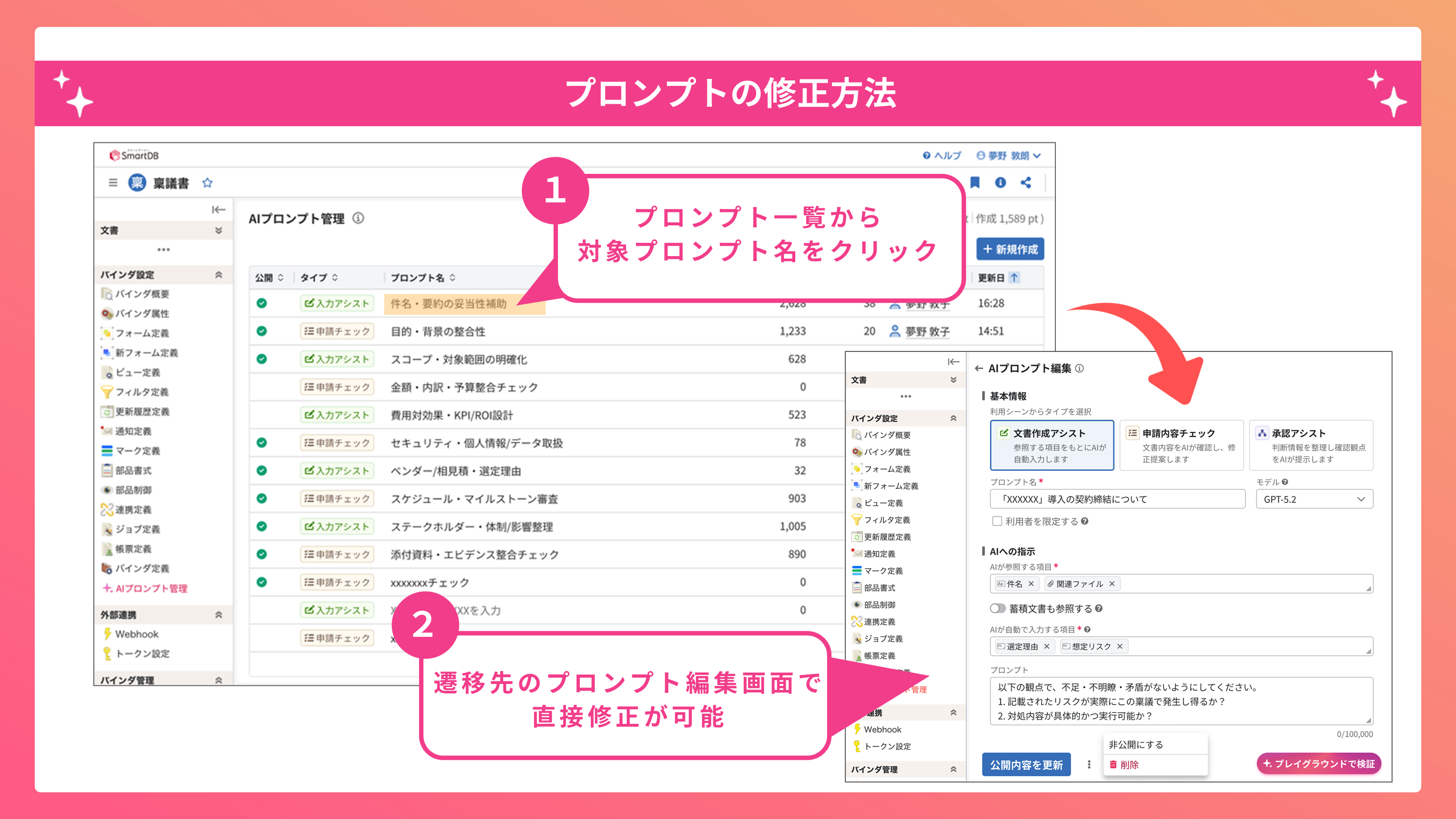
Task: Remove the 想定リスク tag
Action: pos(1120,647)
